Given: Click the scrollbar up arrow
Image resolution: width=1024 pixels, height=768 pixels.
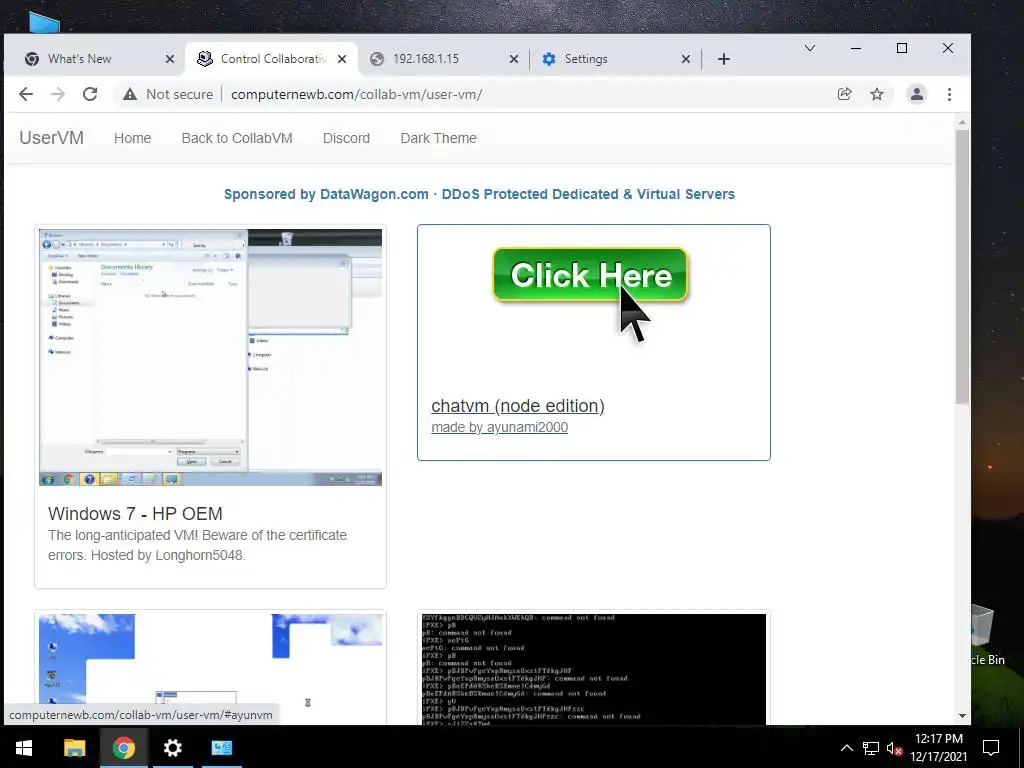Looking at the screenshot, I should pyautogui.click(x=962, y=122).
